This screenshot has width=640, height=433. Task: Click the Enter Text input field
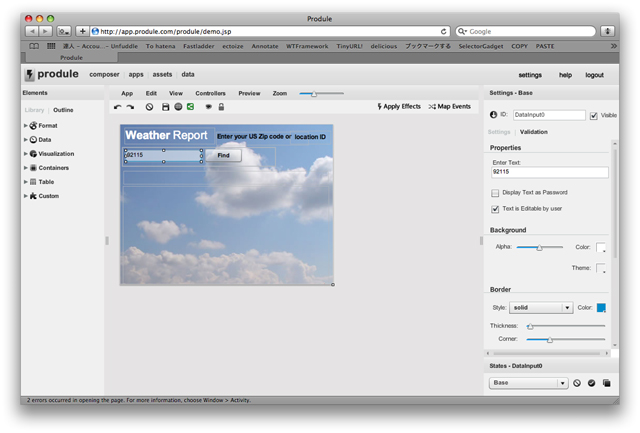pos(549,172)
